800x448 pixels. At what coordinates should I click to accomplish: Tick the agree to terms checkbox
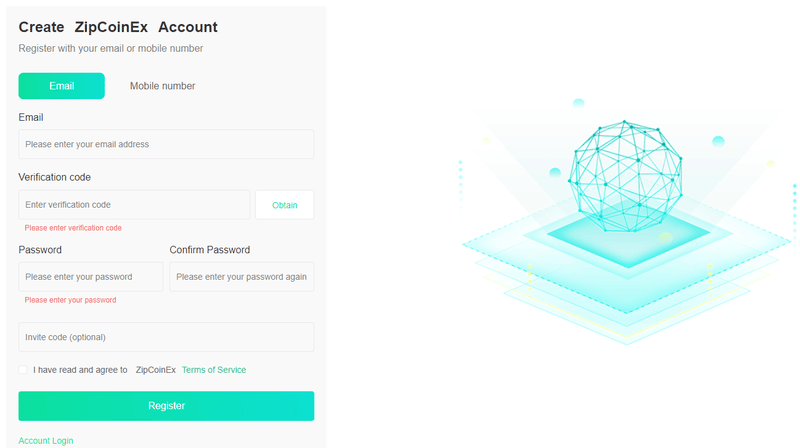click(x=23, y=370)
